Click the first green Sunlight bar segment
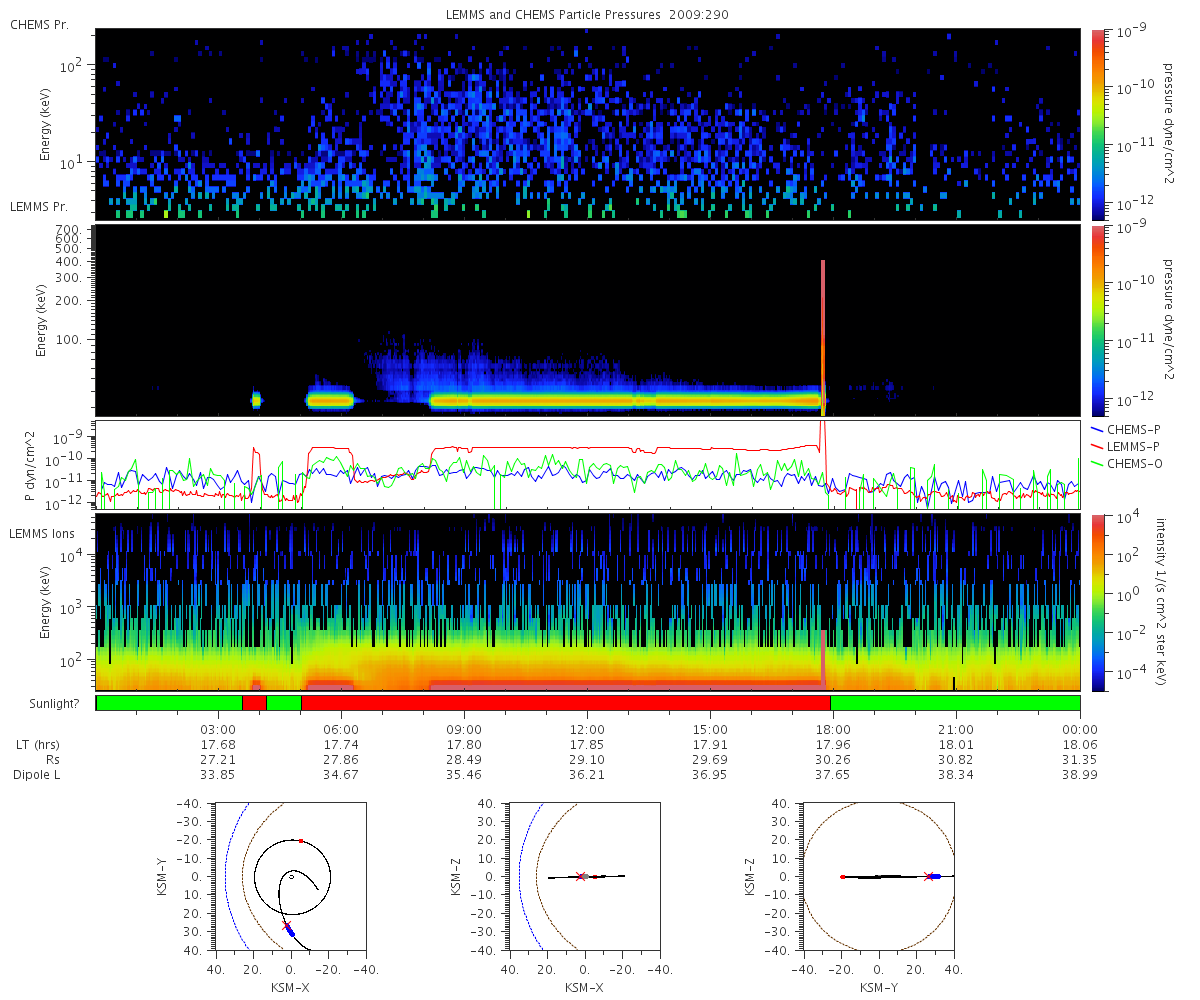The height and width of the screenshot is (1000, 1200). (x=169, y=703)
